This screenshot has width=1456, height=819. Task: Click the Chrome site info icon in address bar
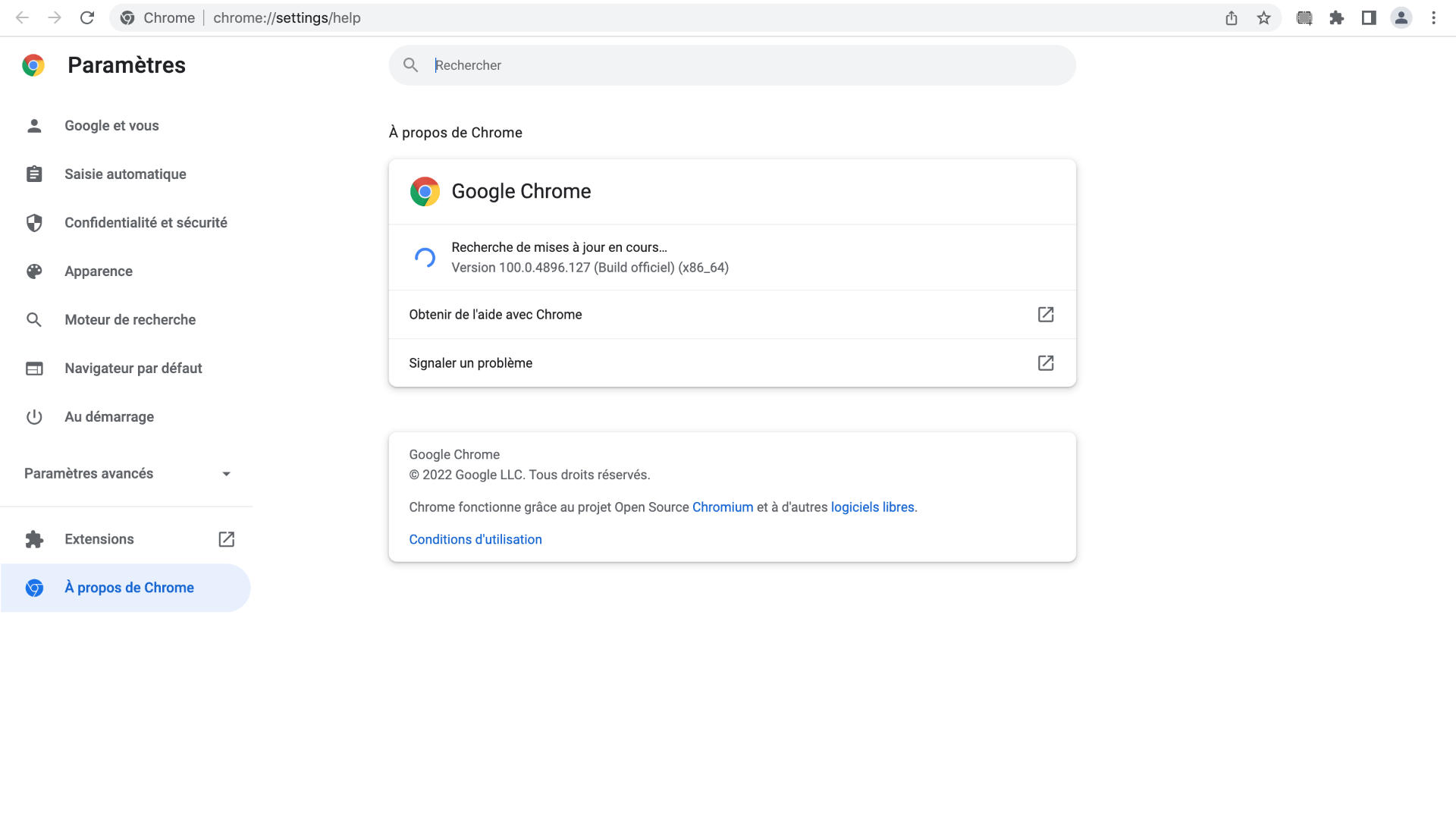(x=127, y=17)
